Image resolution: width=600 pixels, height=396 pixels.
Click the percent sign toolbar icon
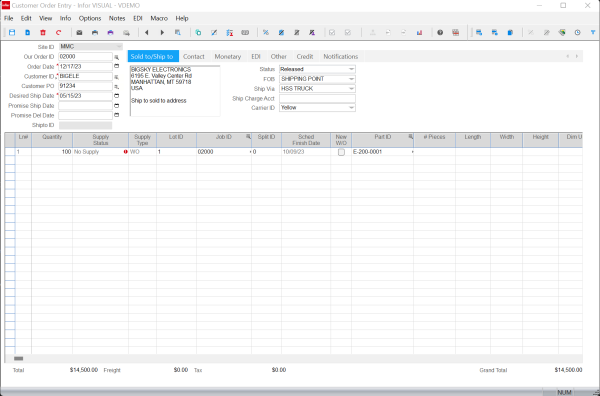(266, 33)
